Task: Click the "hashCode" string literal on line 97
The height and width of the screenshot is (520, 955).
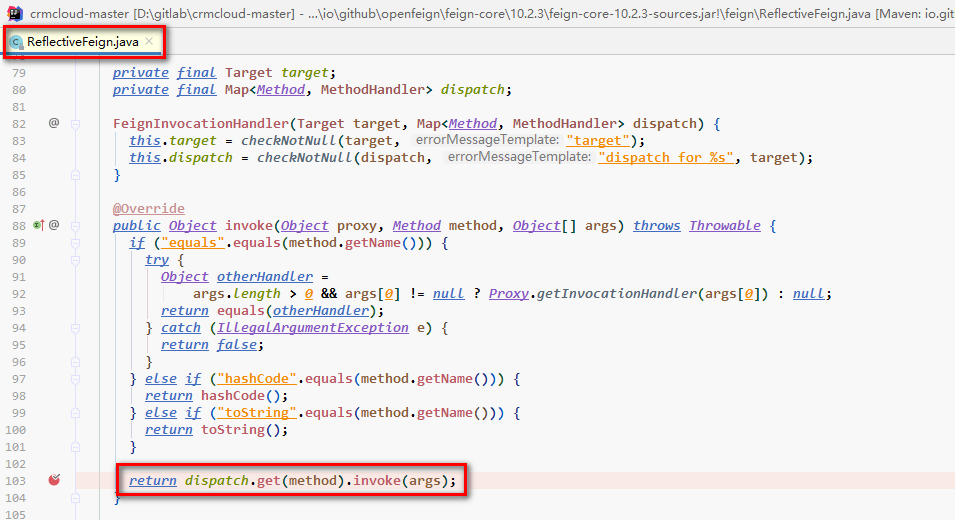Action: click(x=257, y=379)
